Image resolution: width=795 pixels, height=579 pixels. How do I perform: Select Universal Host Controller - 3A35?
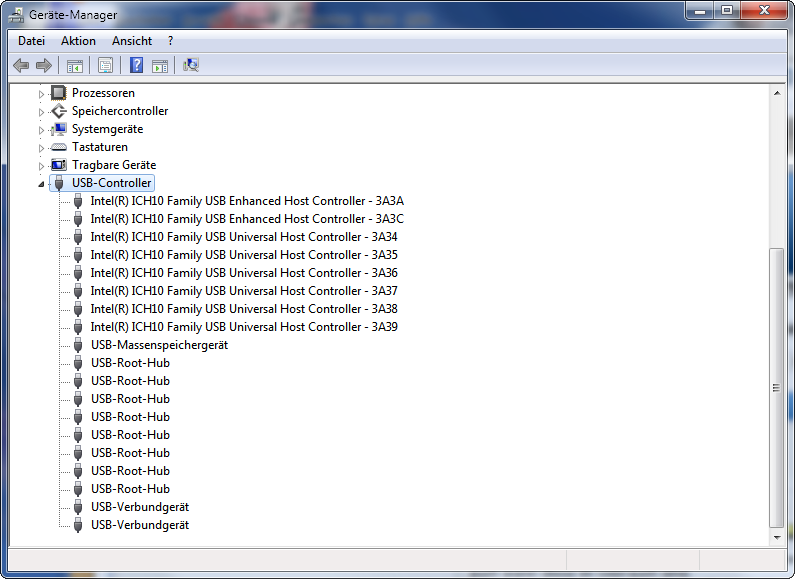tap(244, 255)
